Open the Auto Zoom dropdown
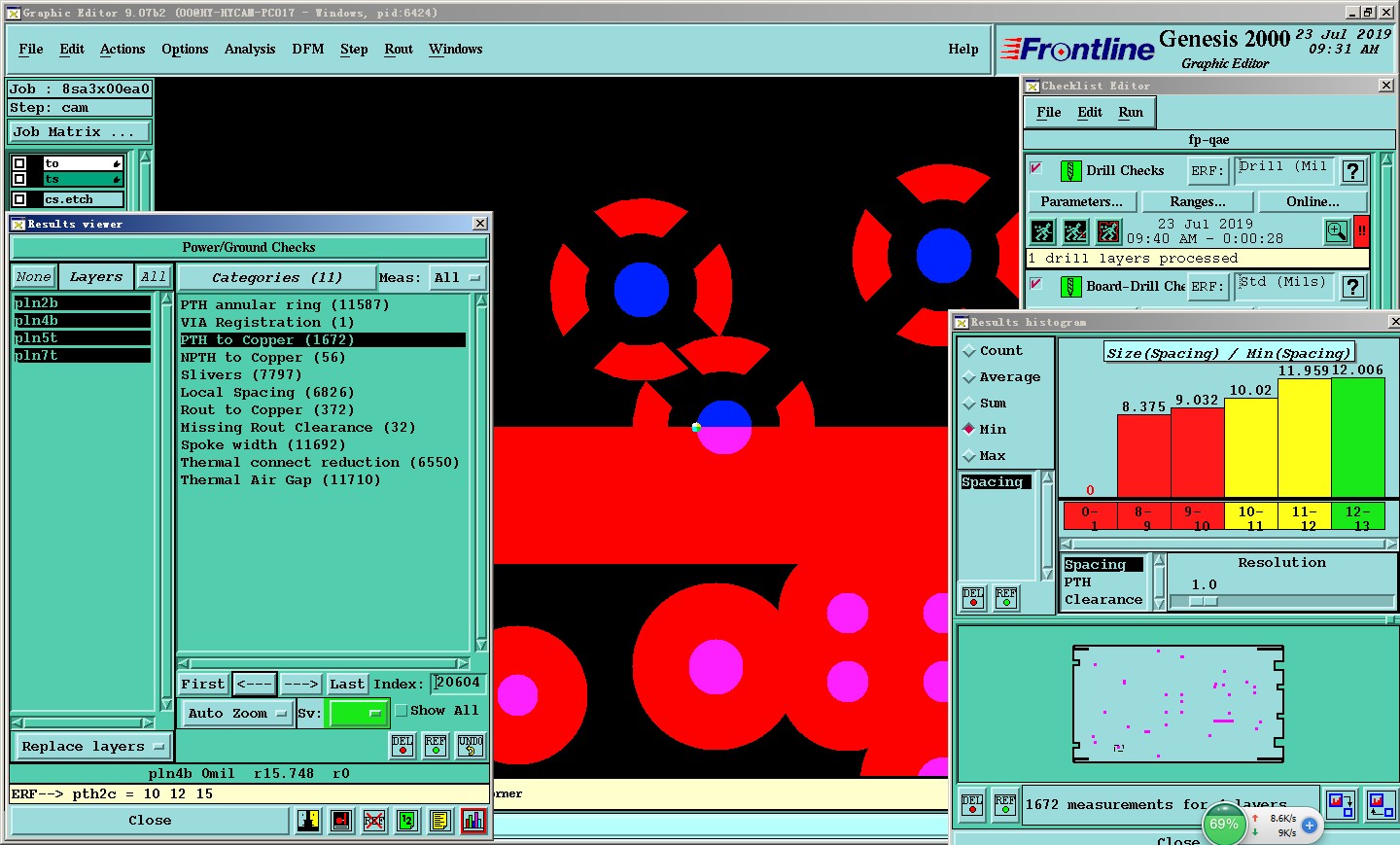 pos(237,714)
